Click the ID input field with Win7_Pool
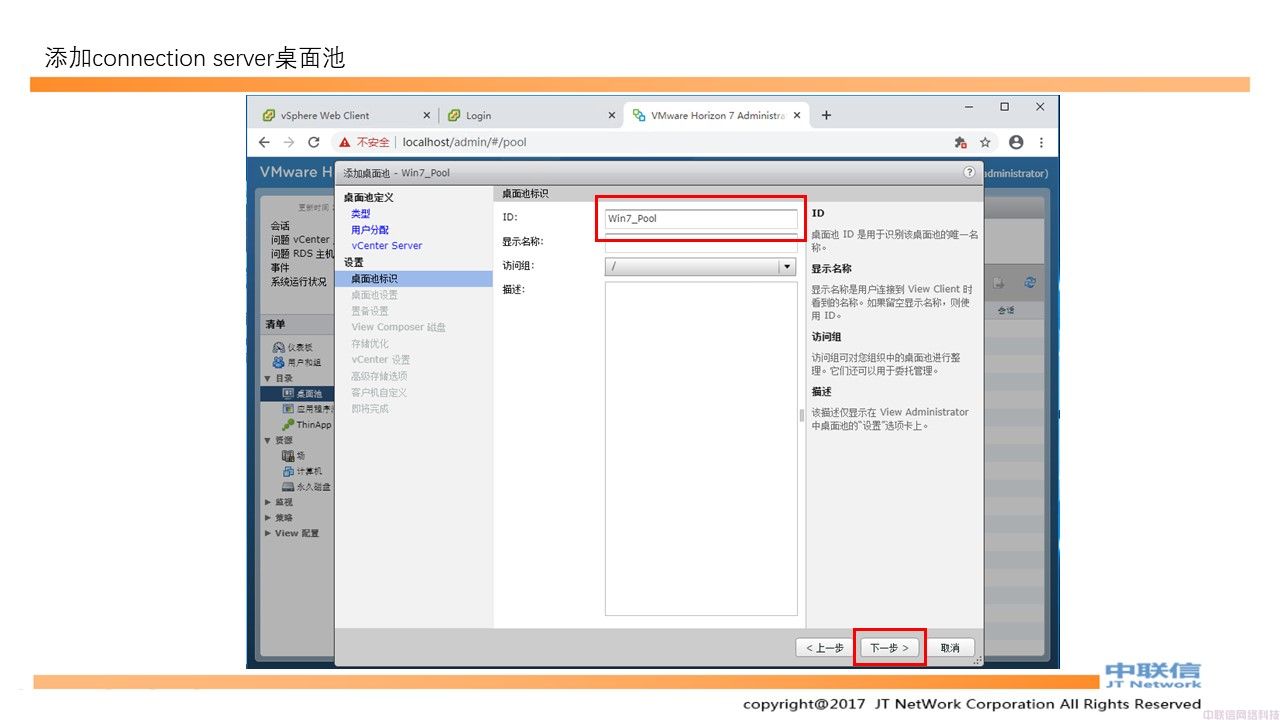Image resolution: width=1280 pixels, height=720 pixels. (701, 218)
